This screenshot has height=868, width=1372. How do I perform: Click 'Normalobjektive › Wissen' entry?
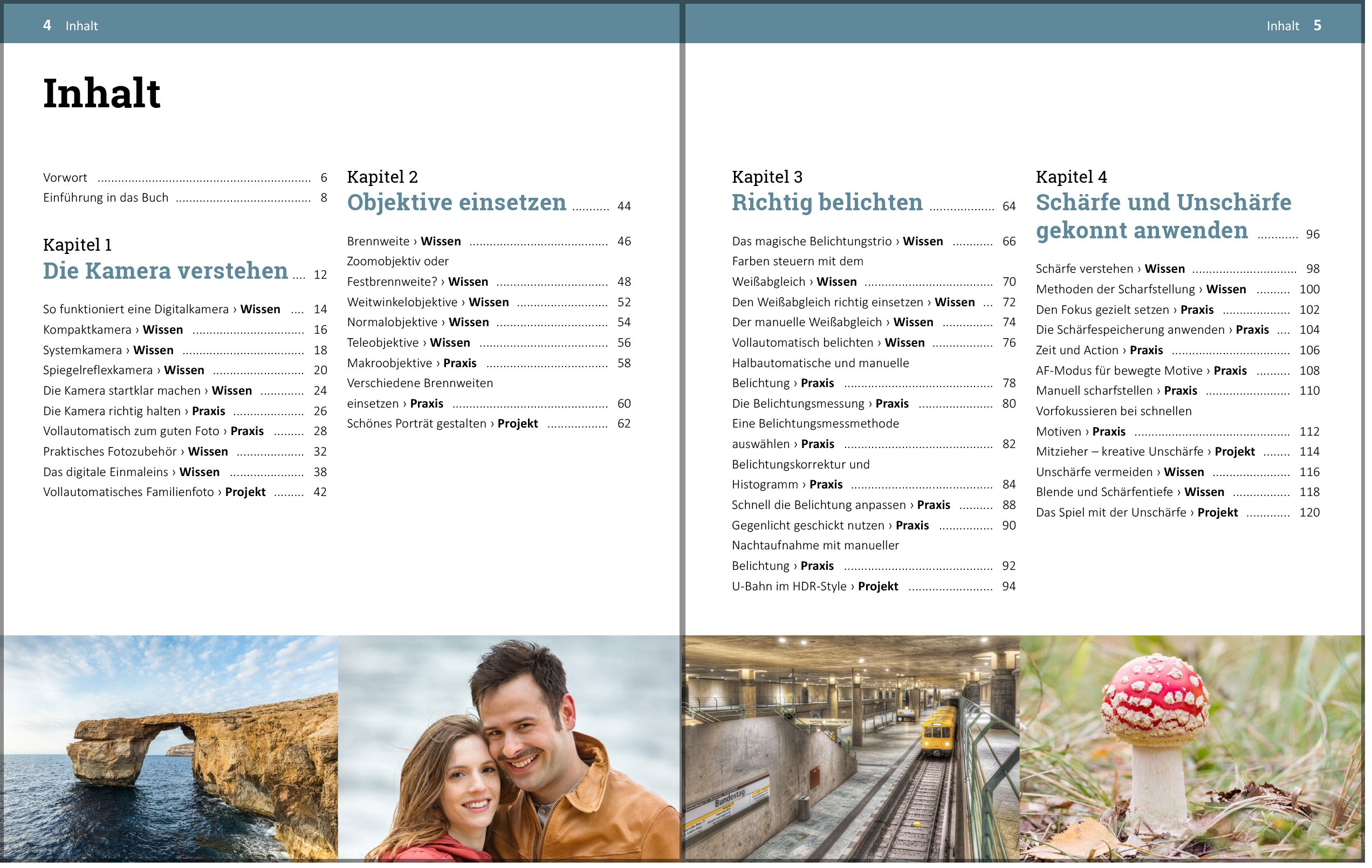pos(489,322)
